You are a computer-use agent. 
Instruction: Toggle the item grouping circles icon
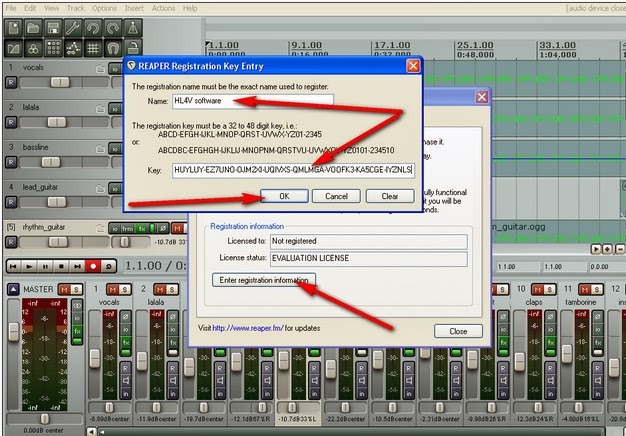tap(34, 48)
